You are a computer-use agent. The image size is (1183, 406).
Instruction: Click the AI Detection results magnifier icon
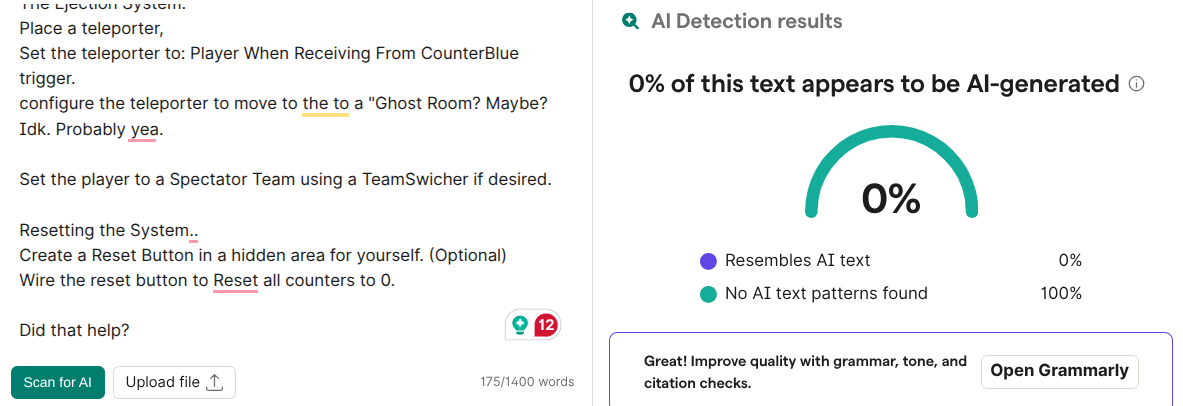click(x=630, y=21)
